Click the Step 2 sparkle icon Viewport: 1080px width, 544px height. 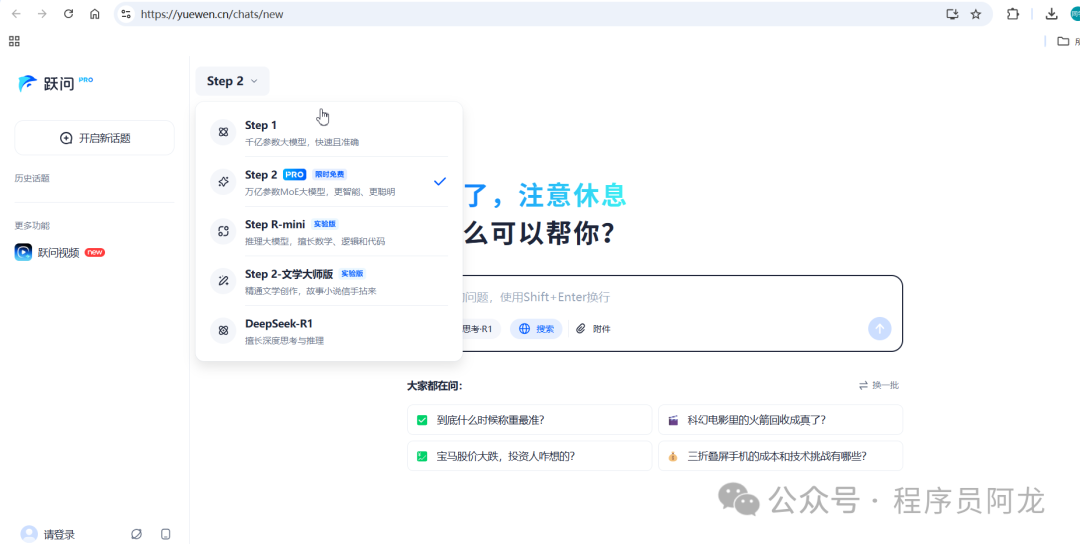pyautogui.click(x=223, y=182)
